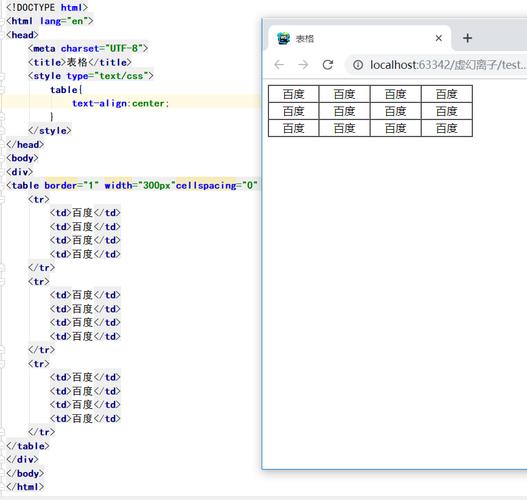Collapse the table tag fold marker
The image size is (527, 500).
point(2,185)
